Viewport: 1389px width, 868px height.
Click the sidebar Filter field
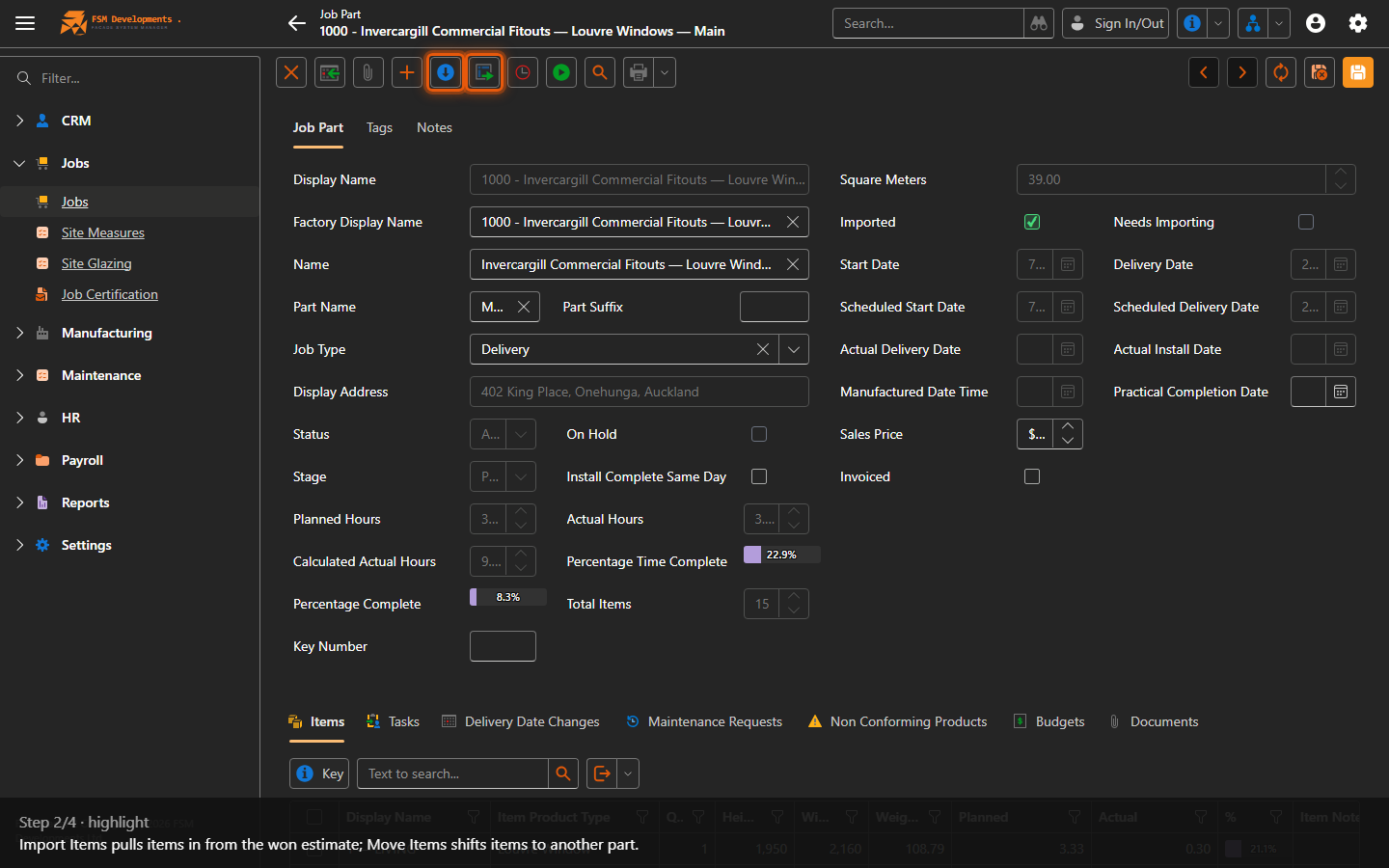tap(140, 78)
